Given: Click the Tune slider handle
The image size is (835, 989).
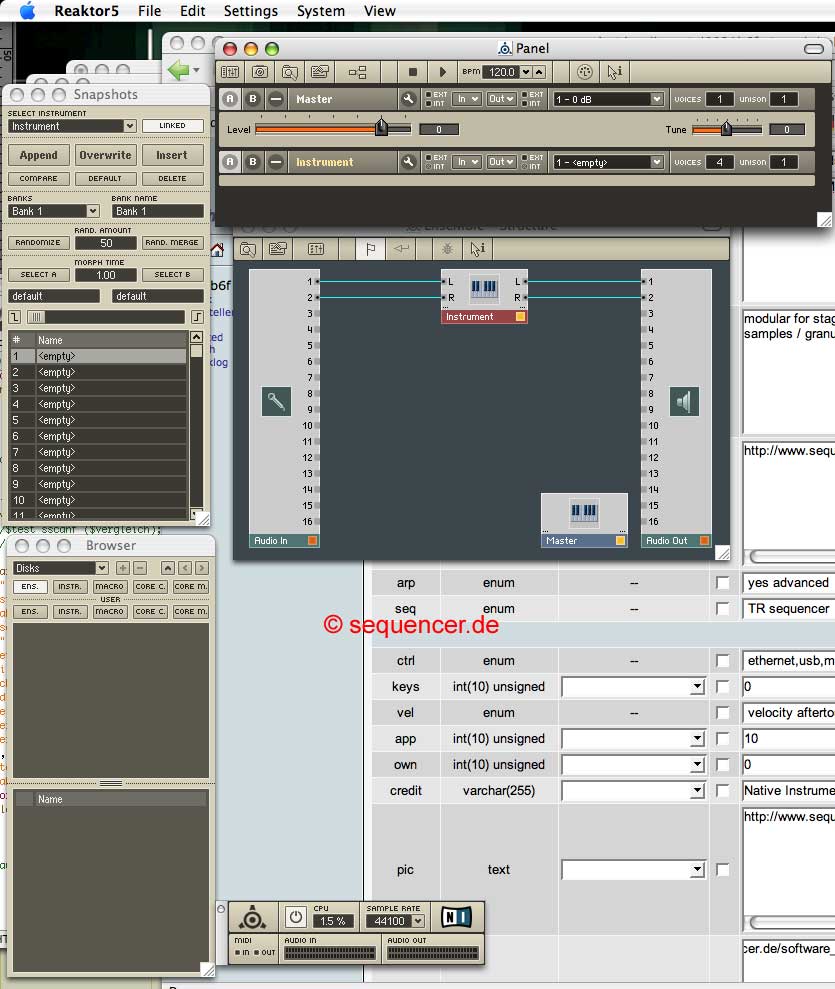Looking at the screenshot, I should click(727, 128).
